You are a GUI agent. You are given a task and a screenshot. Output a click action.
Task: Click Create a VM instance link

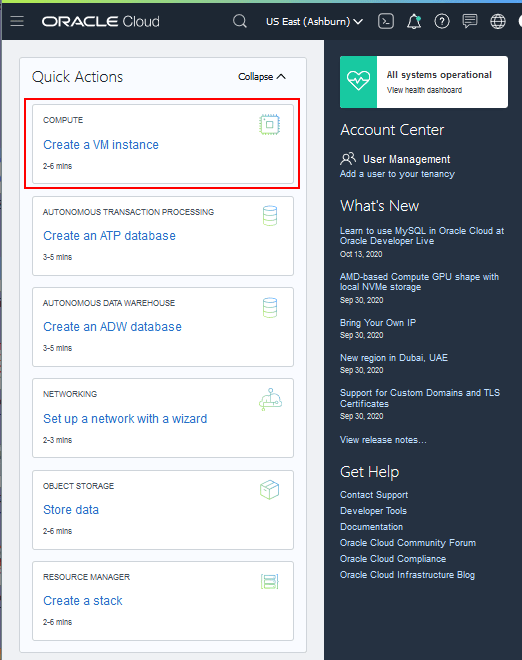[x=101, y=145]
